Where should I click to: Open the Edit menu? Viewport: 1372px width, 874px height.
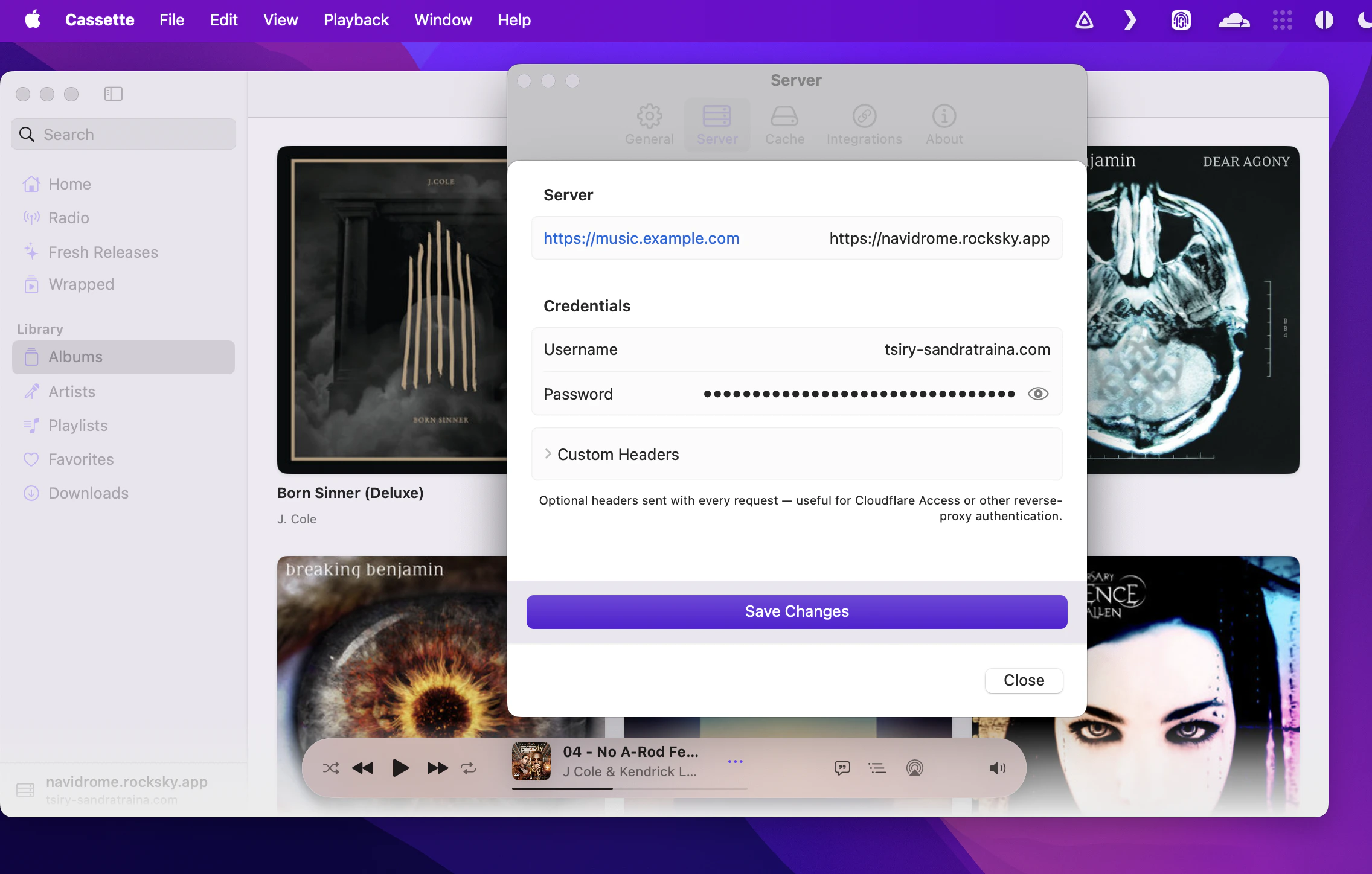(x=223, y=20)
